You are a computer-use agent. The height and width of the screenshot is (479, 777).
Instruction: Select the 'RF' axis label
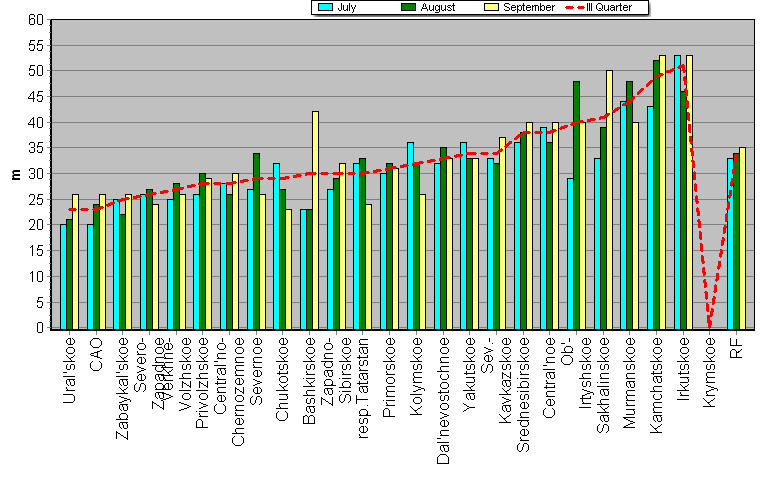[736, 347]
